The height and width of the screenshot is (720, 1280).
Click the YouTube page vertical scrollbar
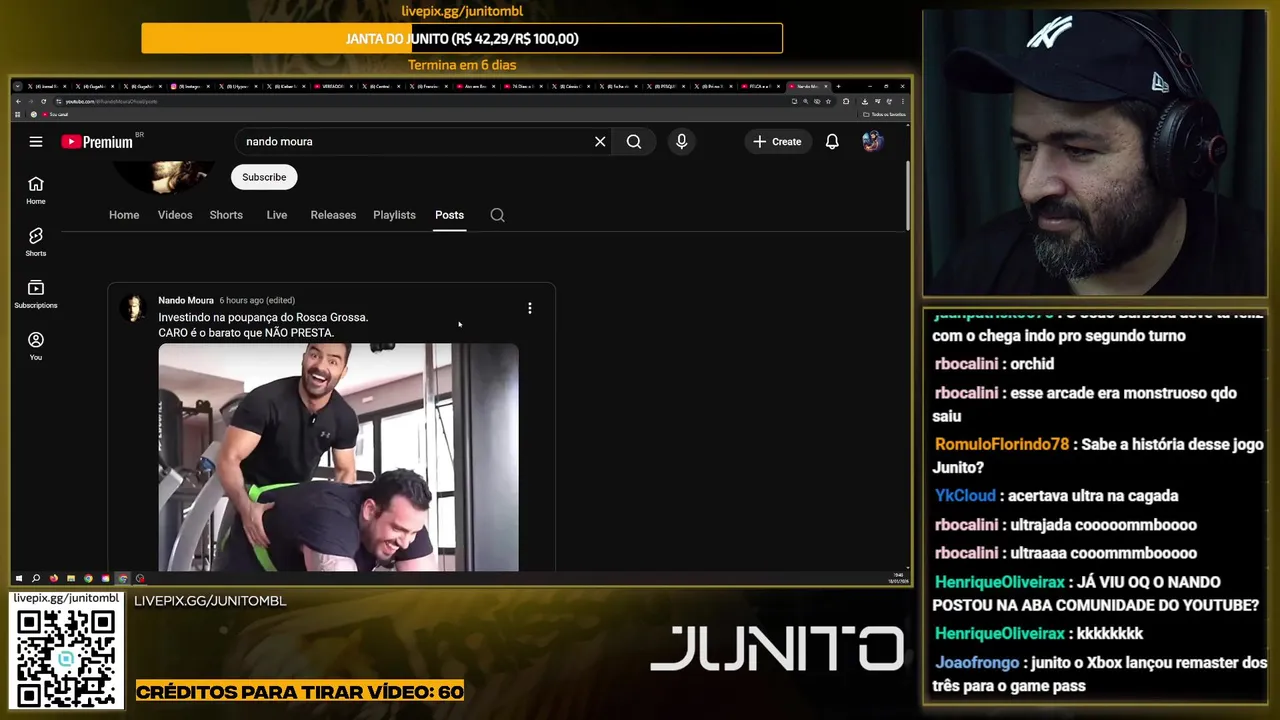(908, 195)
